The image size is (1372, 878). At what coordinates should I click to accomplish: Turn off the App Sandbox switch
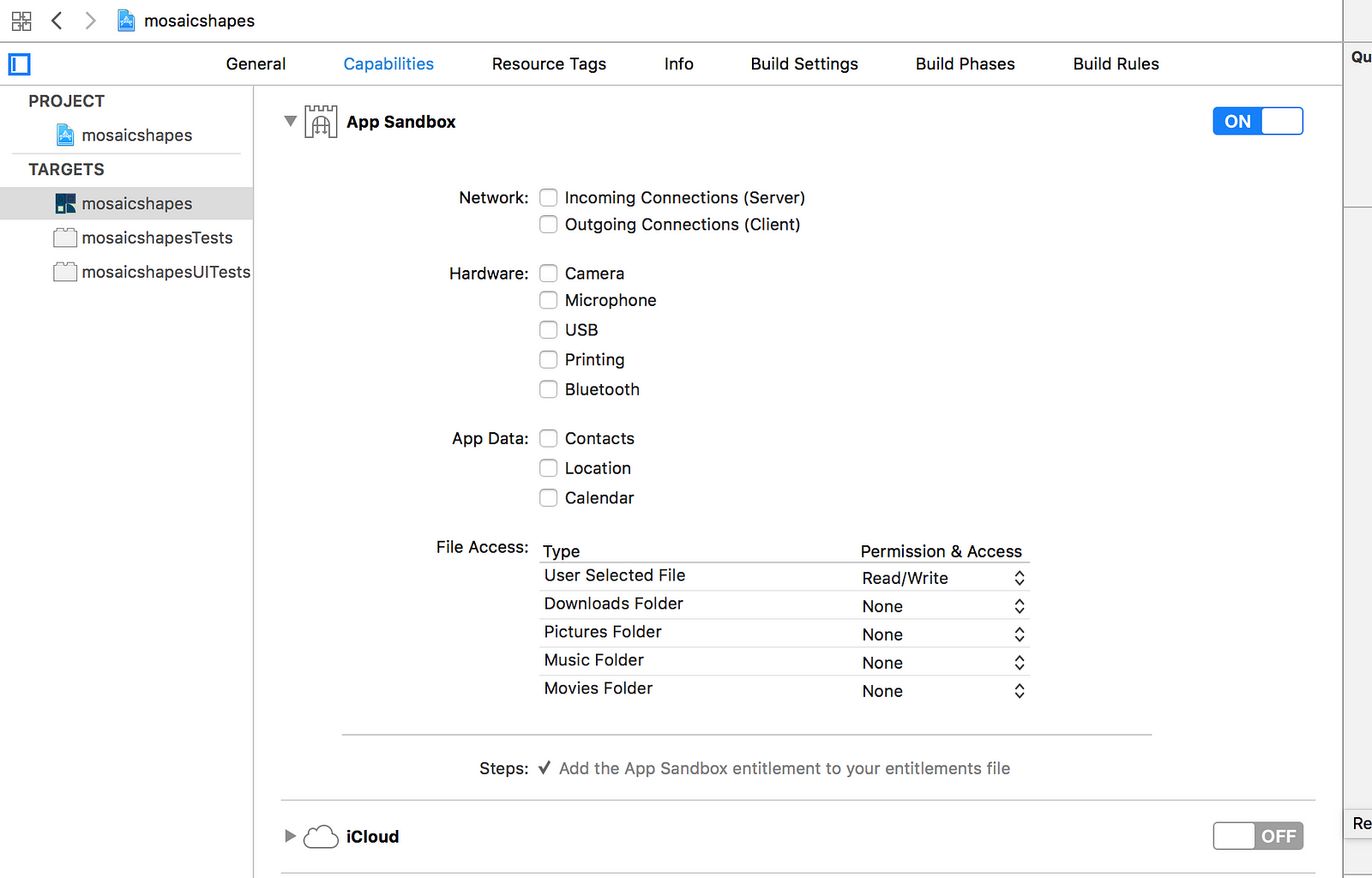point(1258,121)
